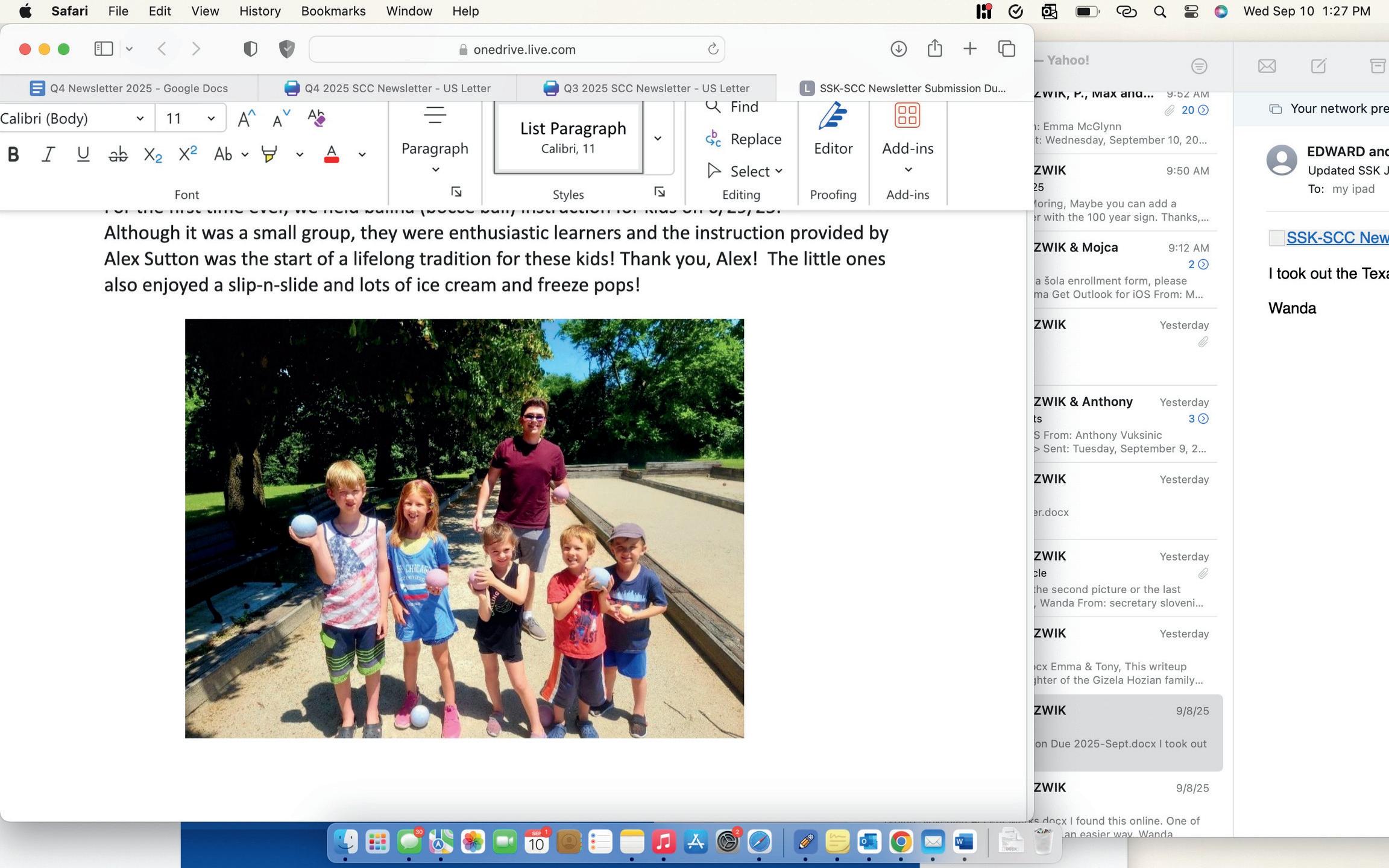Viewport: 1389px width, 868px height.
Task: Open the Editor proofing tool
Action: [x=833, y=130]
